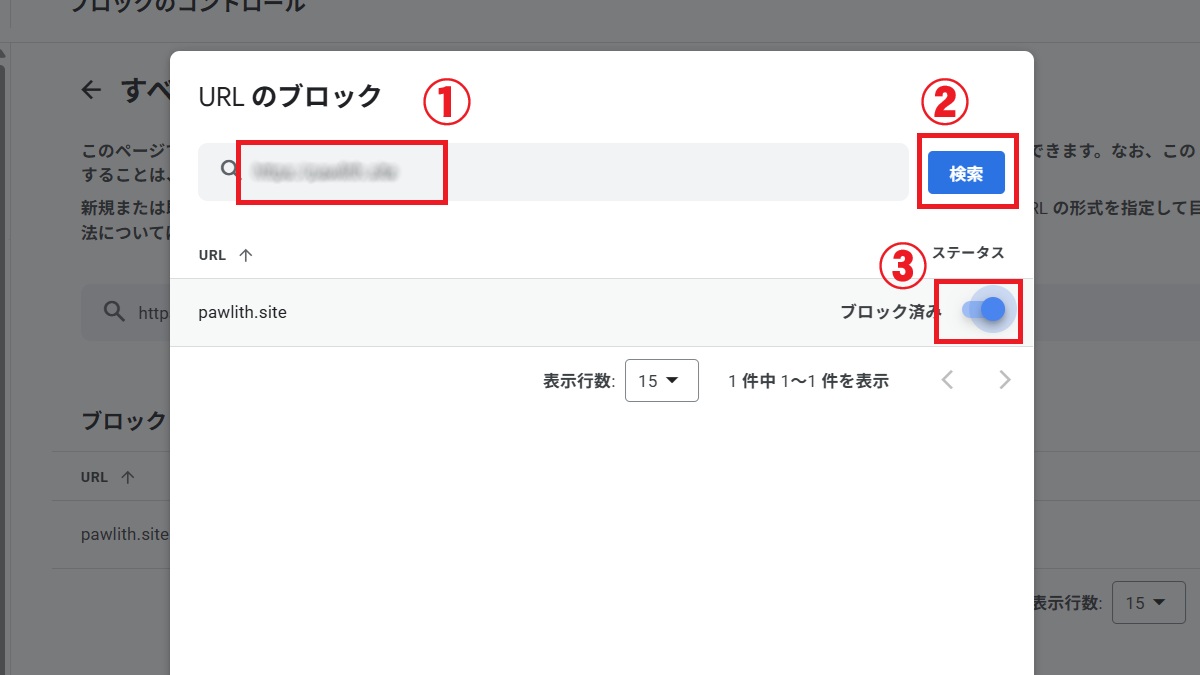Click the magnifier icon in the URL block dialog
Viewport: 1200px width, 675px height.
227,169
